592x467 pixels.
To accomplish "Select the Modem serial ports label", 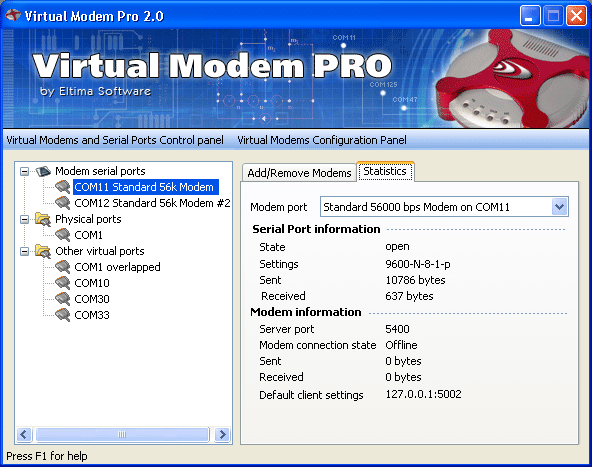I will 100,171.
